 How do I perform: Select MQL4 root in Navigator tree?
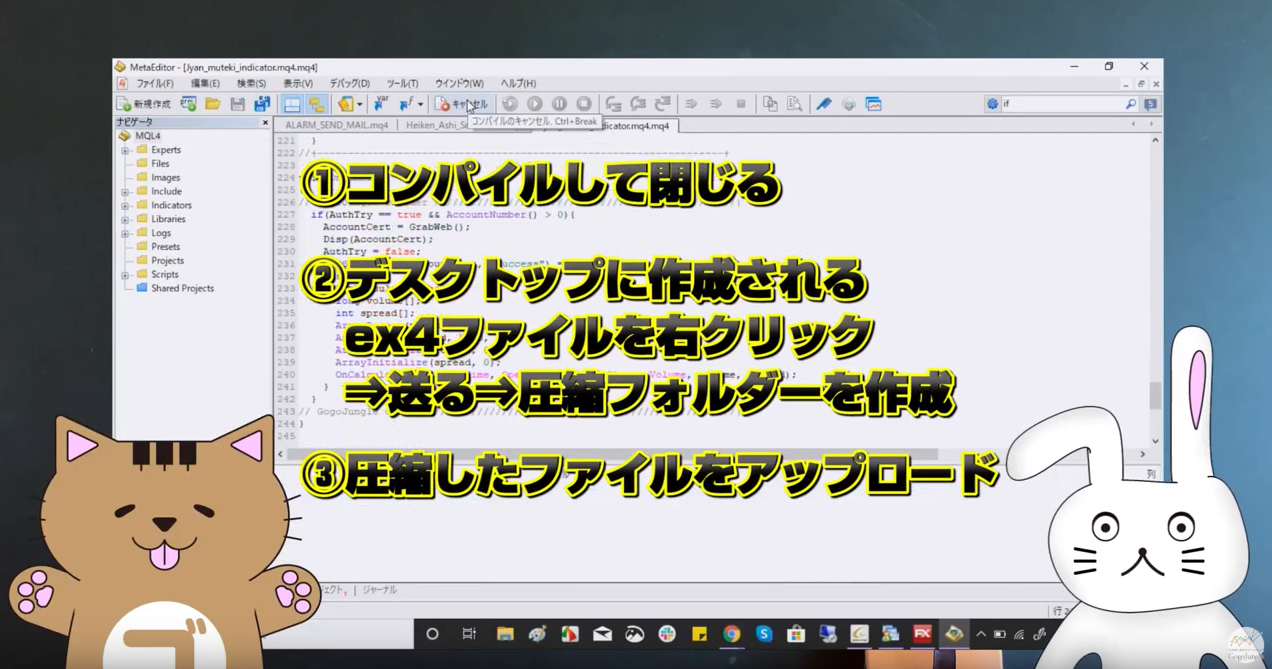tap(147, 136)
